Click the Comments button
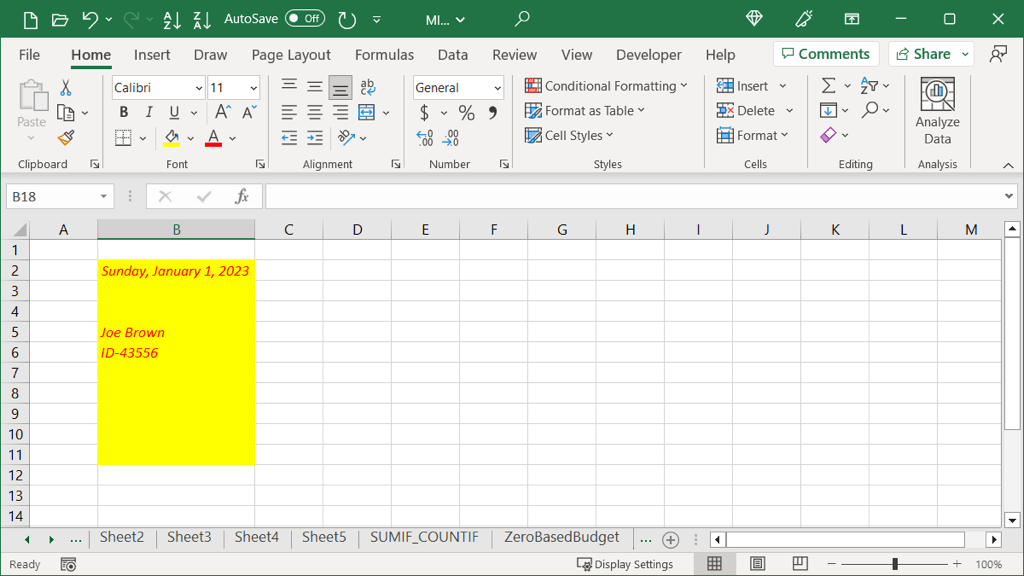The image size is (1024, 576). click(826, 54)
